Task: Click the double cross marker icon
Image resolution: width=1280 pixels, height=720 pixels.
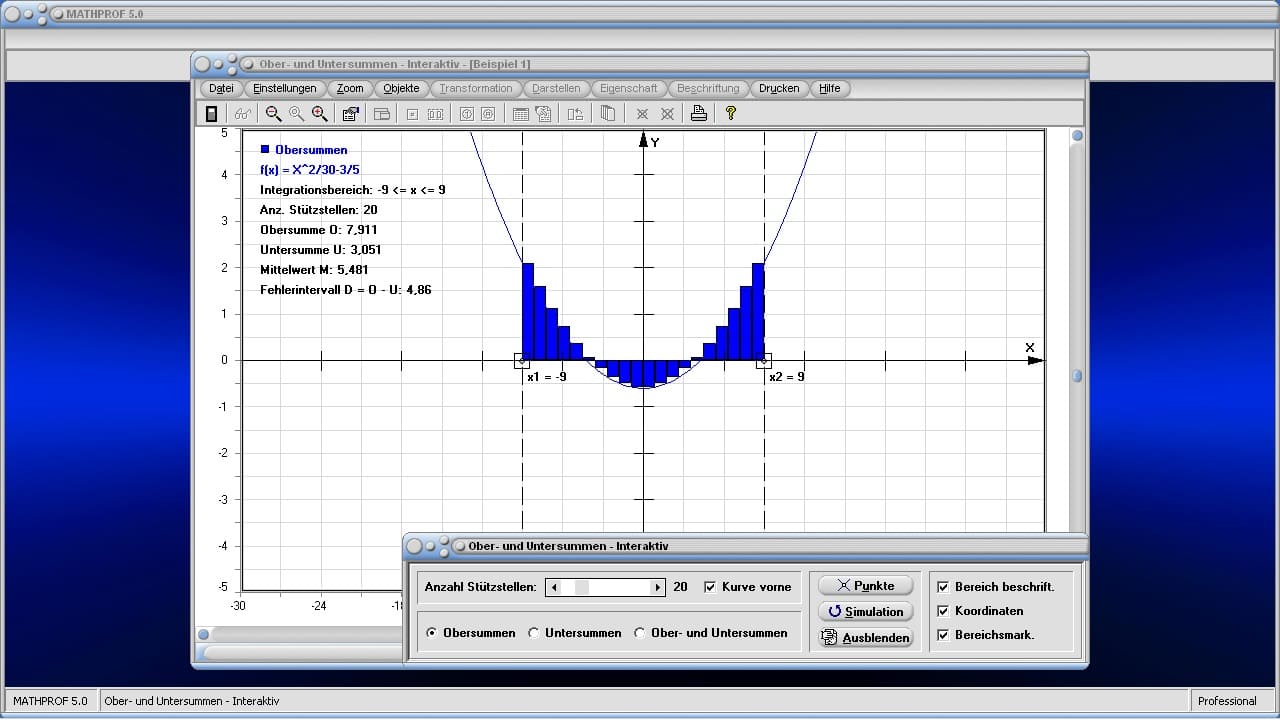Action: tap(667, 114)
